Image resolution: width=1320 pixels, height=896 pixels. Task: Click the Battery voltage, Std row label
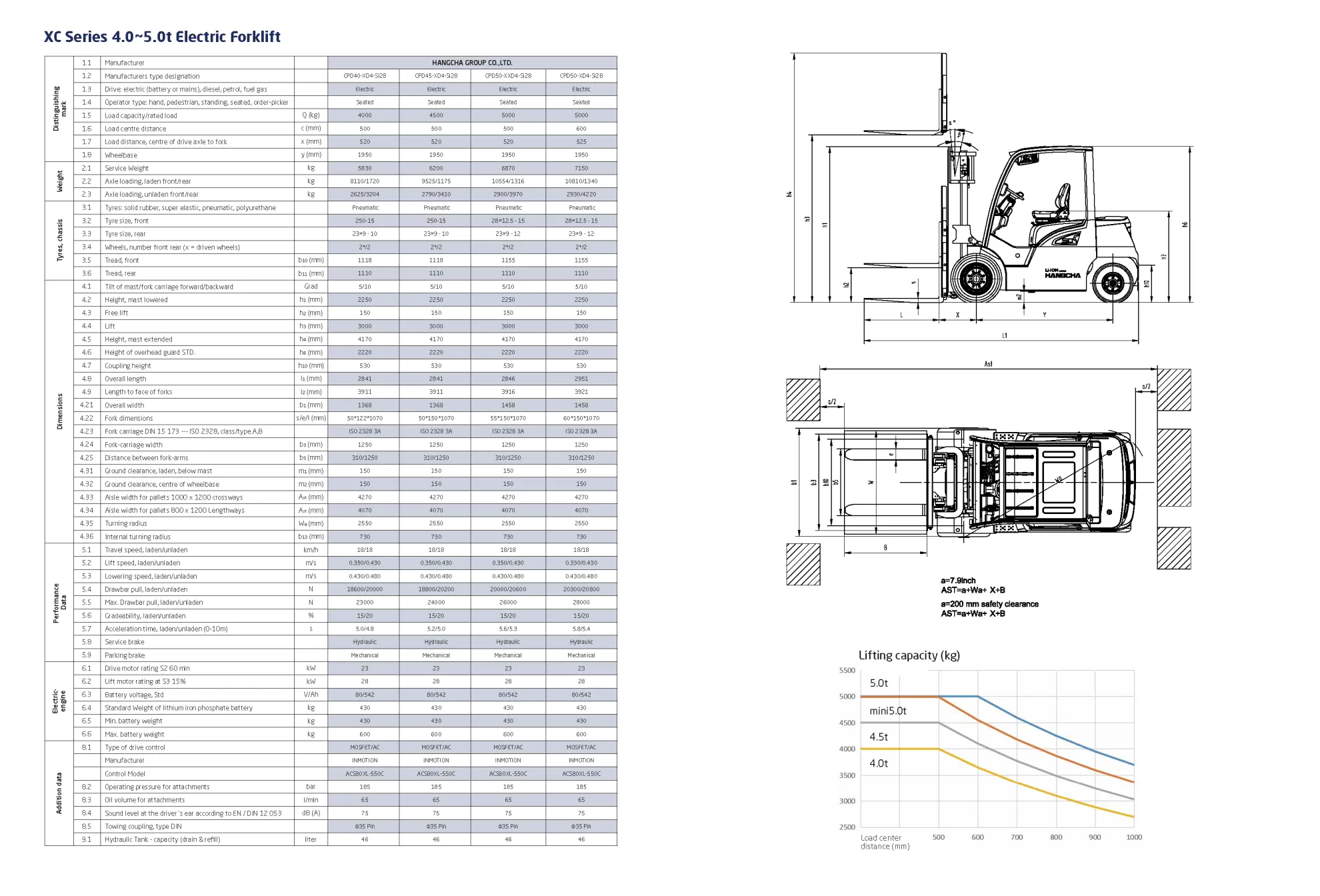click(x=134, y=695)
